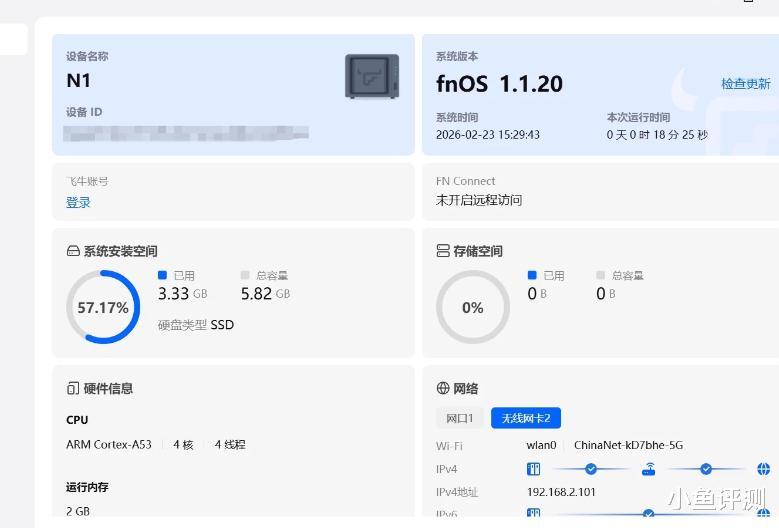Click the blurred device ID field

186,133
